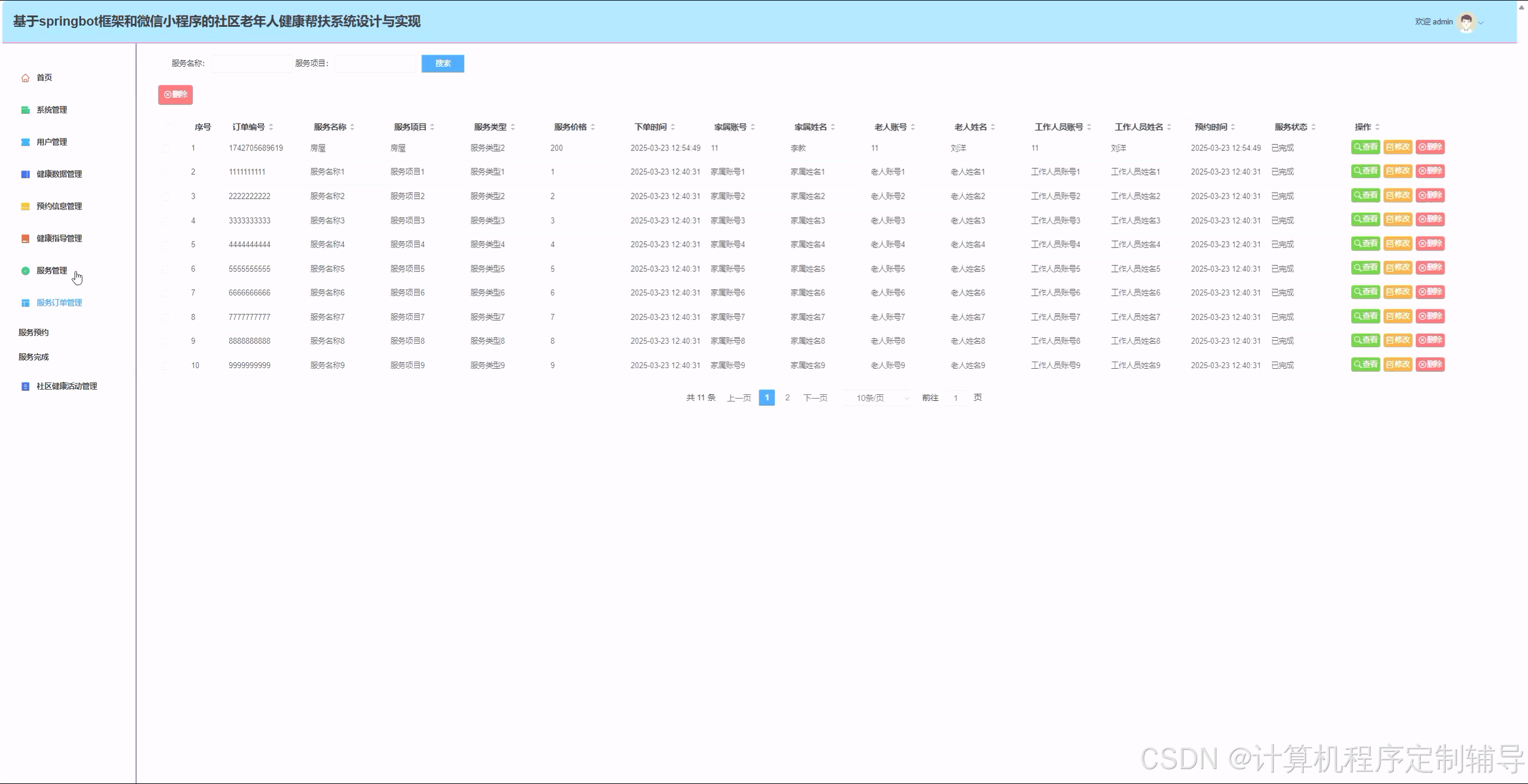Image resolution: width=1528 pixels, height=784 pixels.
Task: Click the 社区健康活动管理 sidebar icon
Action: (x=25, y=387)
